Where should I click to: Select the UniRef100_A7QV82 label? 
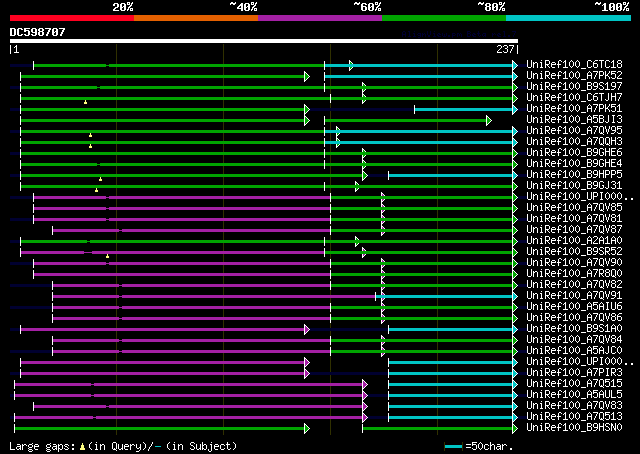pyautogui.click(x=574, y=285)
